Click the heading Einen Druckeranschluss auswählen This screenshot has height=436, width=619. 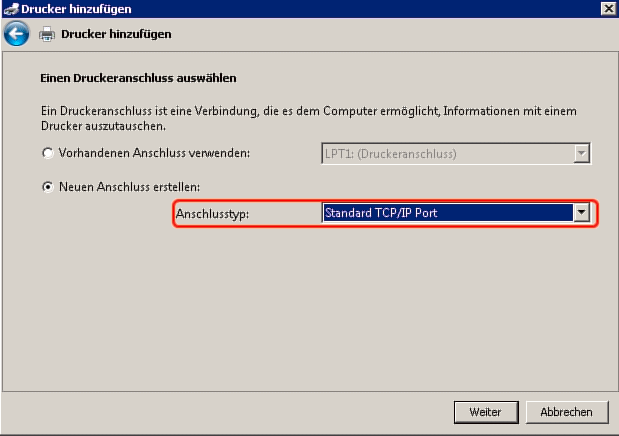138,78
